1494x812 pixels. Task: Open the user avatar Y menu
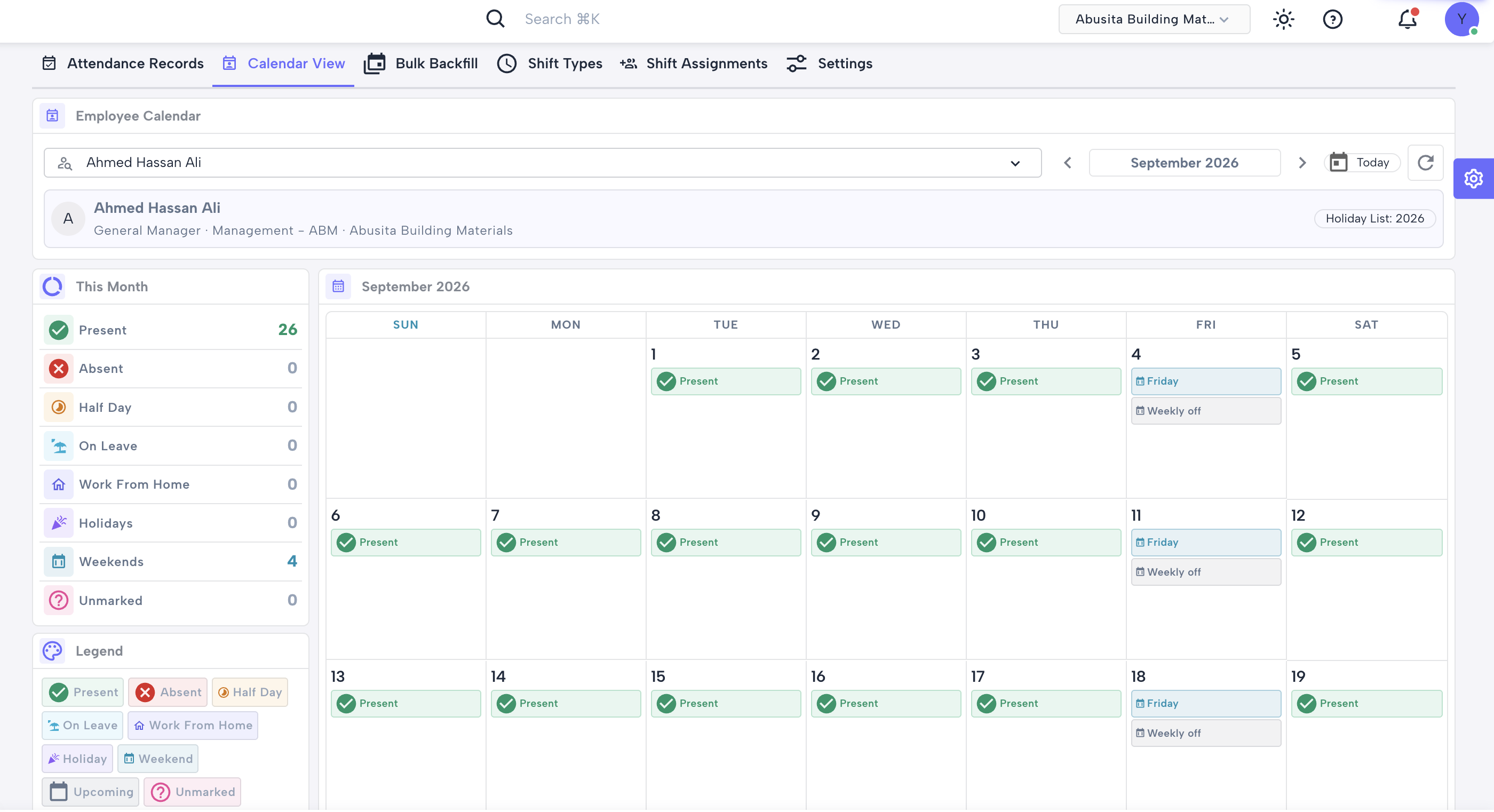(1461, 19)
